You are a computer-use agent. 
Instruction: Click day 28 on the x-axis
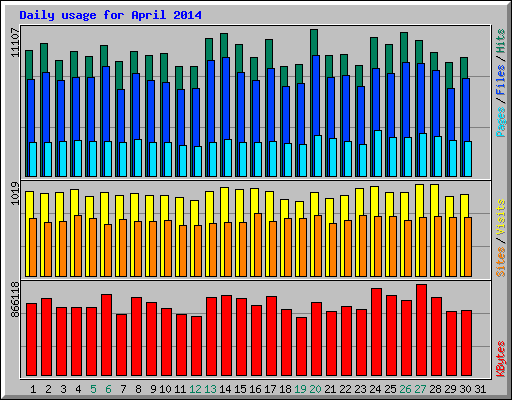pyautogui.click(x=435, y=389)
